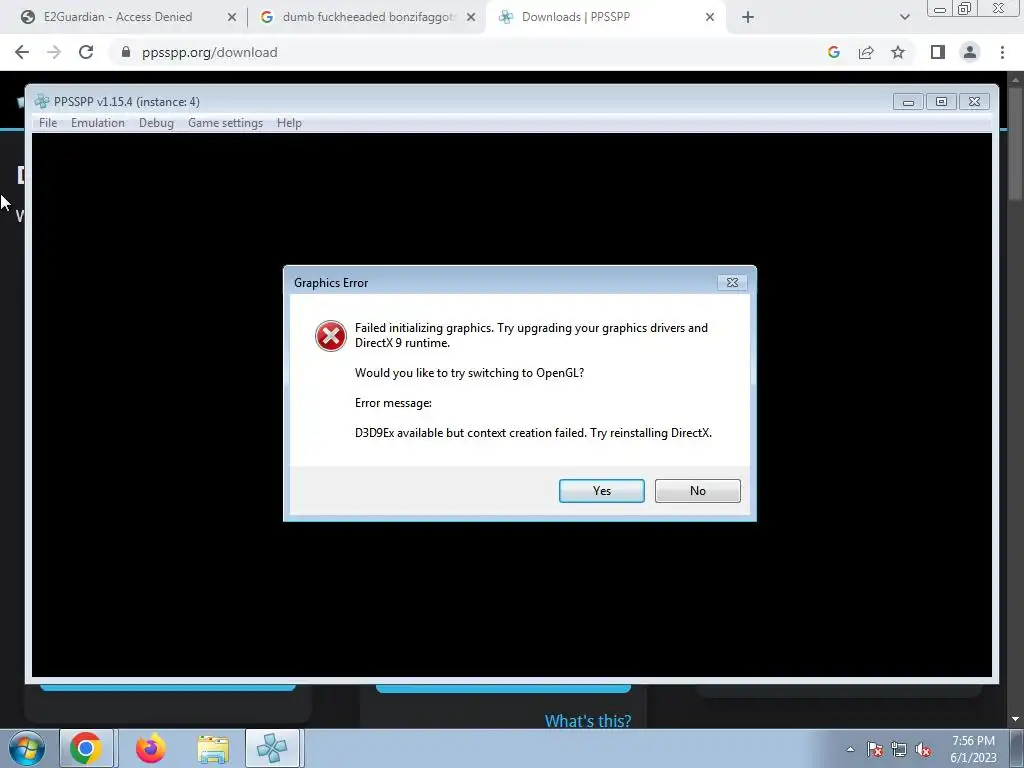
Task: Focus the ppsspp.org/download address bar
Action: (470, 52)
